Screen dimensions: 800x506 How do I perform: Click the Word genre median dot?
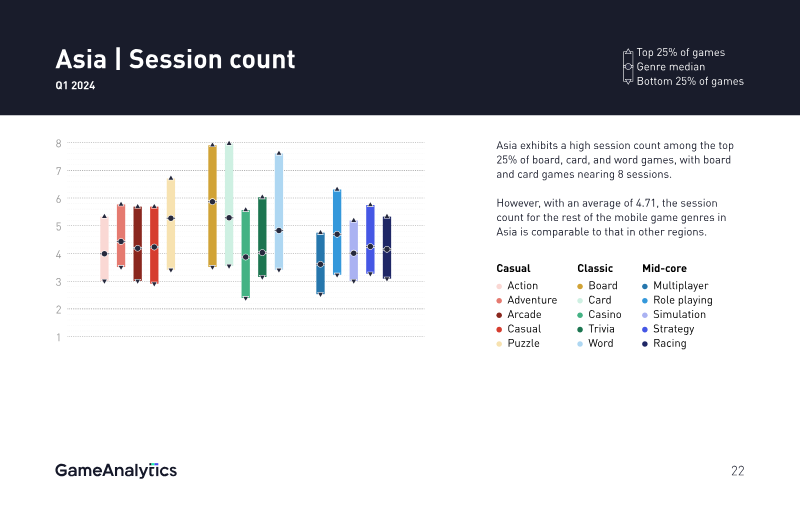(x=279, y=230)
